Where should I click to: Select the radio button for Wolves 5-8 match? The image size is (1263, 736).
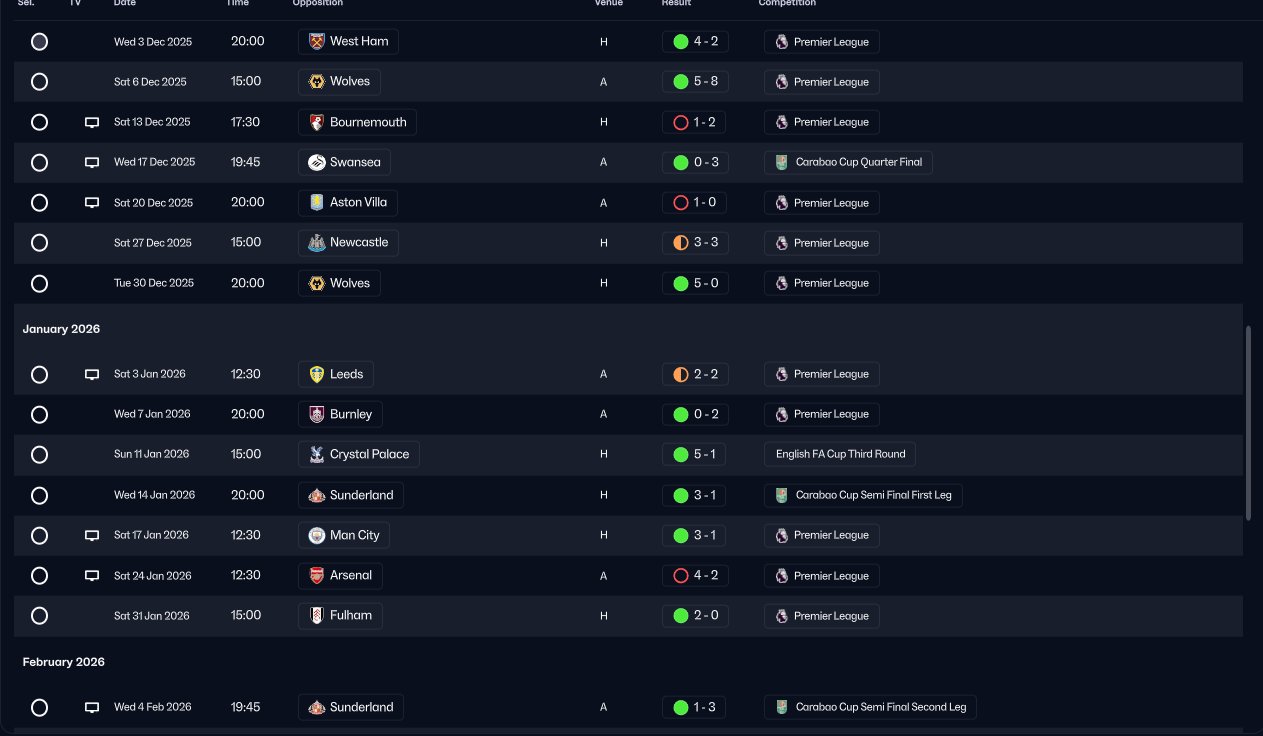39,82
